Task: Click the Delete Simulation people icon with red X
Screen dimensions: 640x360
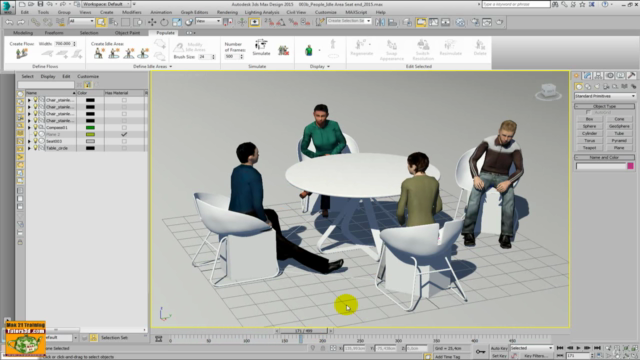Action: (283, 50)
